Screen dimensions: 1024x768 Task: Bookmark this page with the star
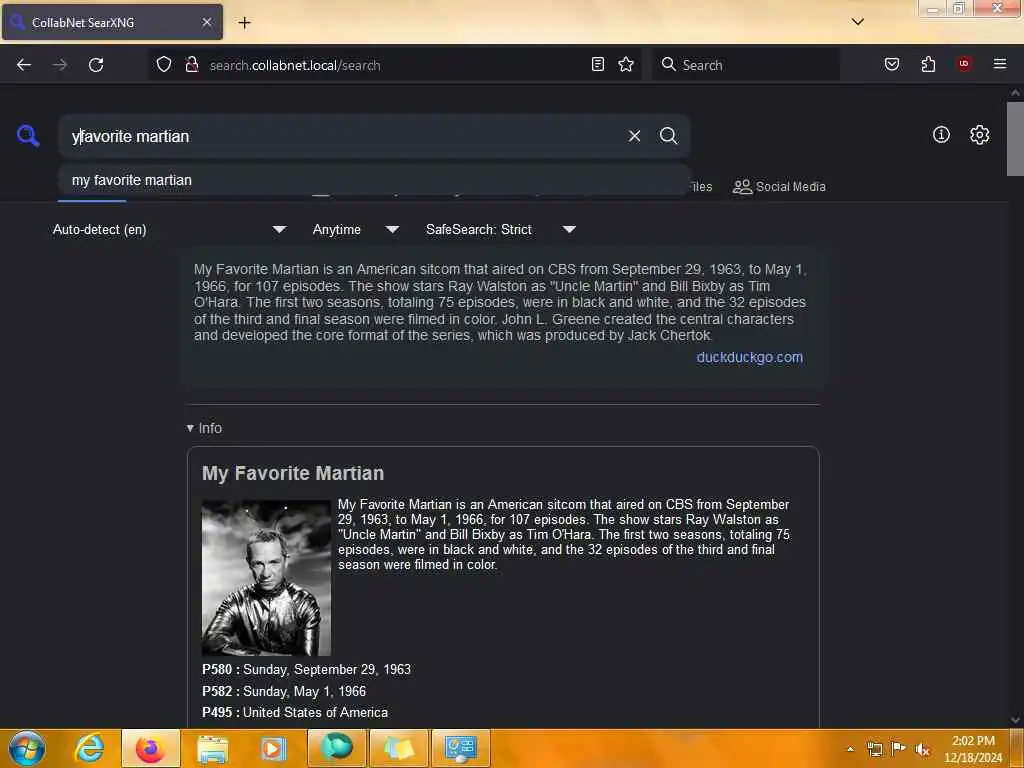tap(626, 65)
